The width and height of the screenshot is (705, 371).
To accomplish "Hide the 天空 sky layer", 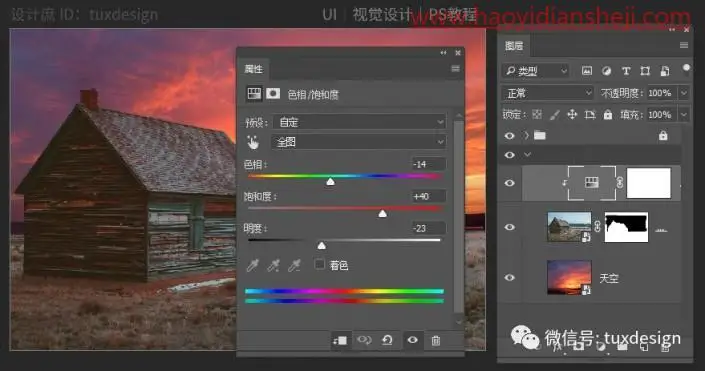I will click(x=509, y=277).
